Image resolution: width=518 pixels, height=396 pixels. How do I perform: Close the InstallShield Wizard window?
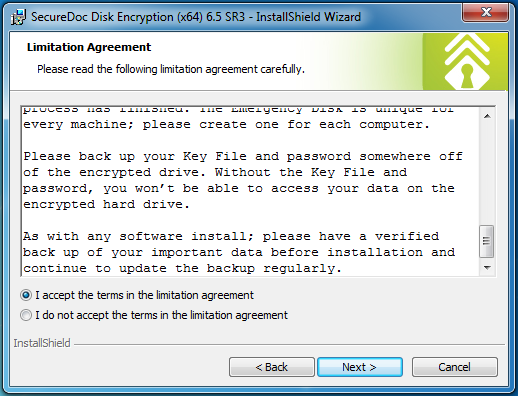(485, 13)
